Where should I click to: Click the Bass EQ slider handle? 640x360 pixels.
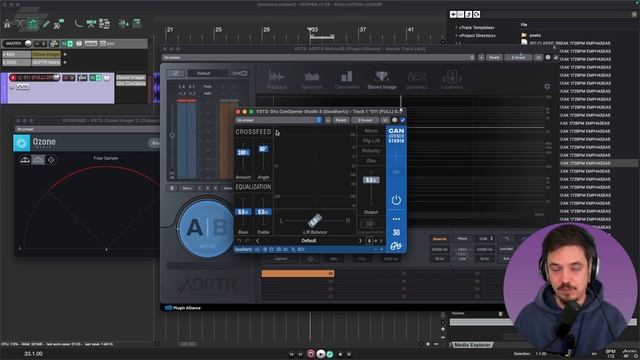tap(243, 212)
